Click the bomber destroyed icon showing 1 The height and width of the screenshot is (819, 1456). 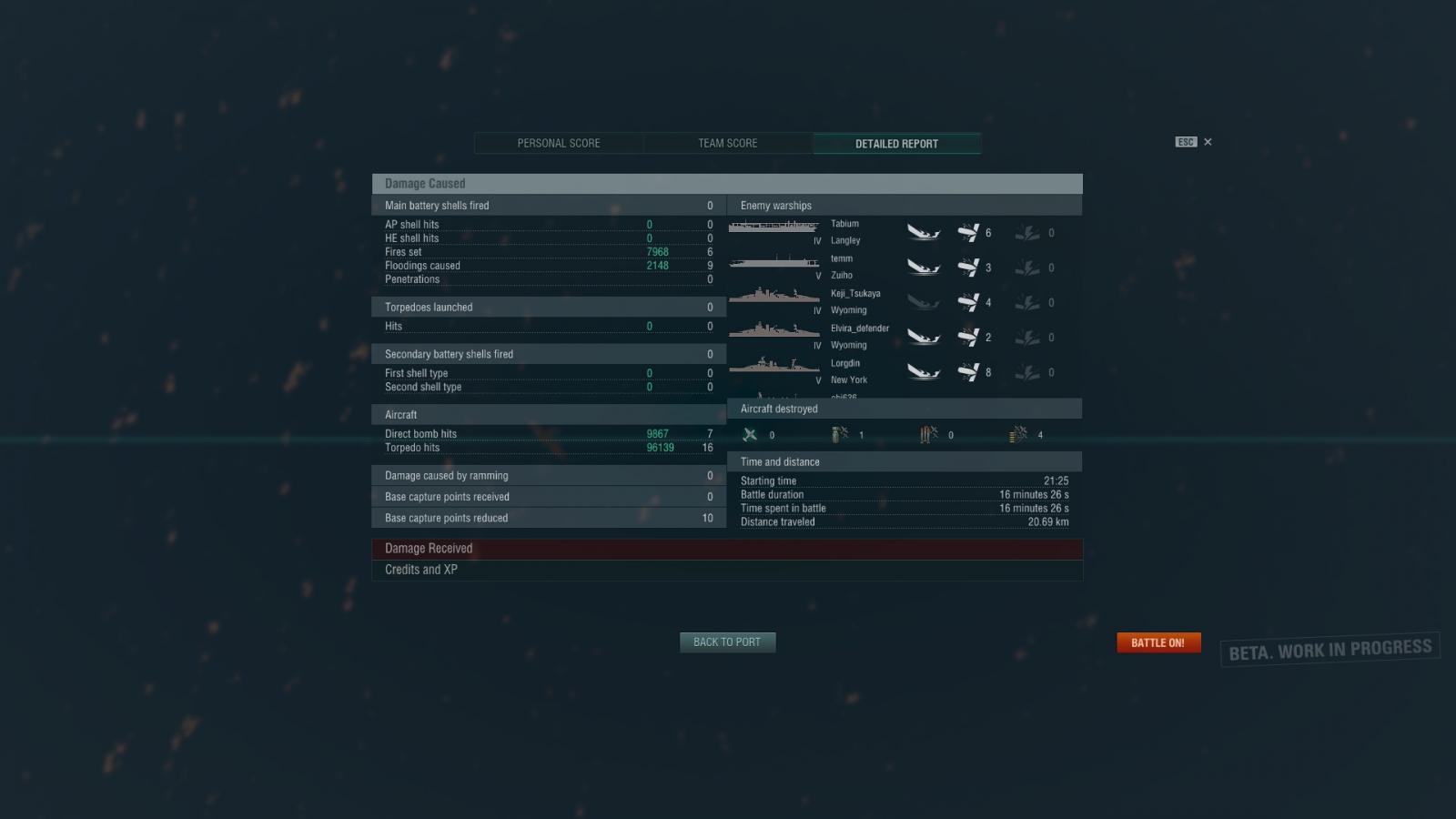[840, 435]
